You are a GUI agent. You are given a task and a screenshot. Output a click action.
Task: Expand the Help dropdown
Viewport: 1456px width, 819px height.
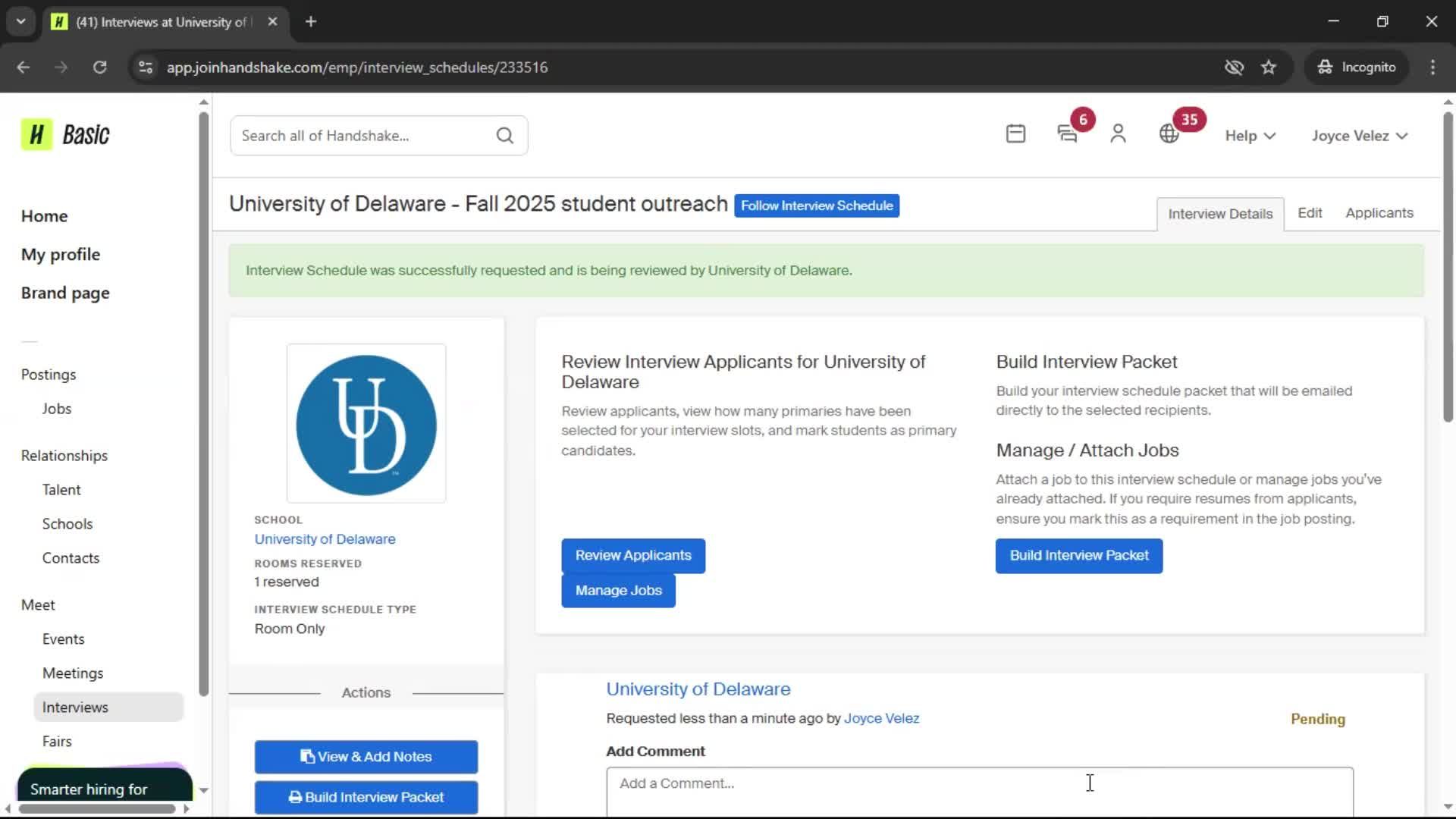tap(1250, 136)
